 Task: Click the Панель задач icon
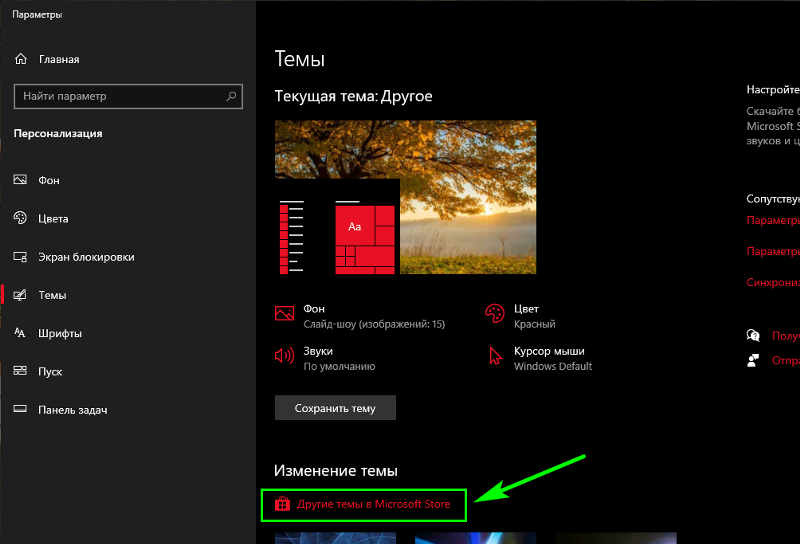pos(20,409)
